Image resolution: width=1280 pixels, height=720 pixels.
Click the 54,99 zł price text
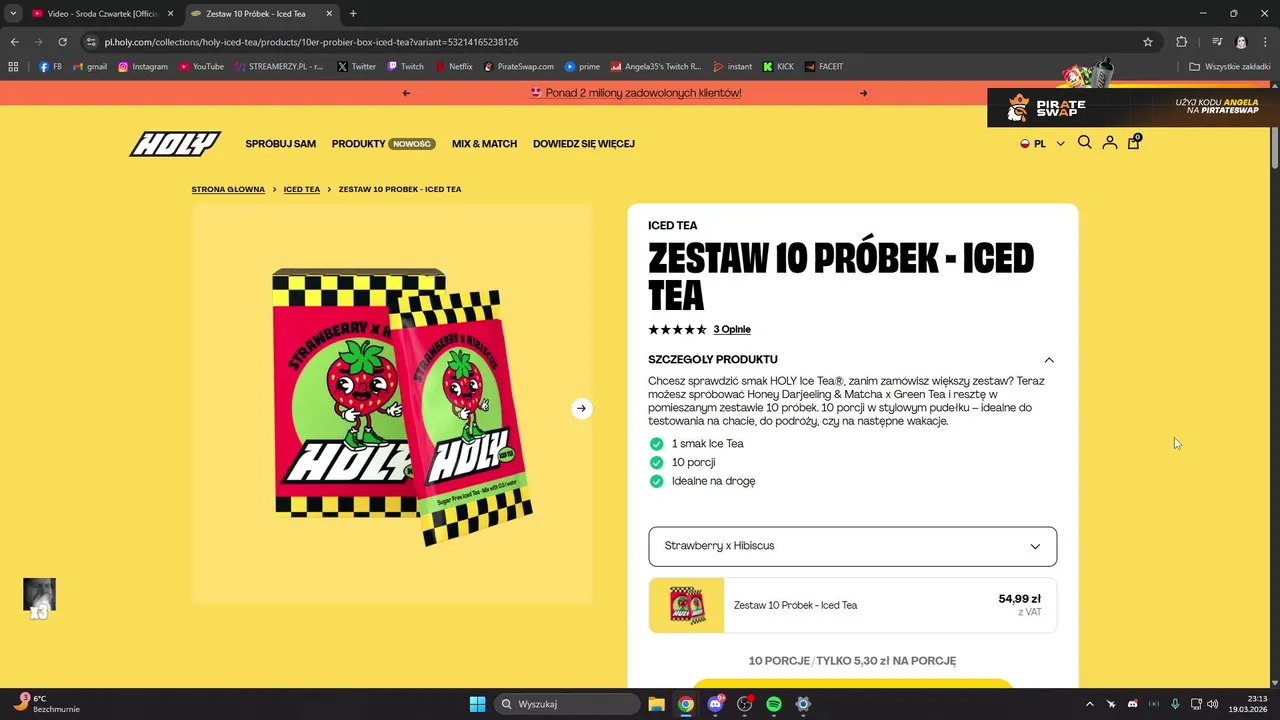pyautogui.click(x=1019, y=599)
